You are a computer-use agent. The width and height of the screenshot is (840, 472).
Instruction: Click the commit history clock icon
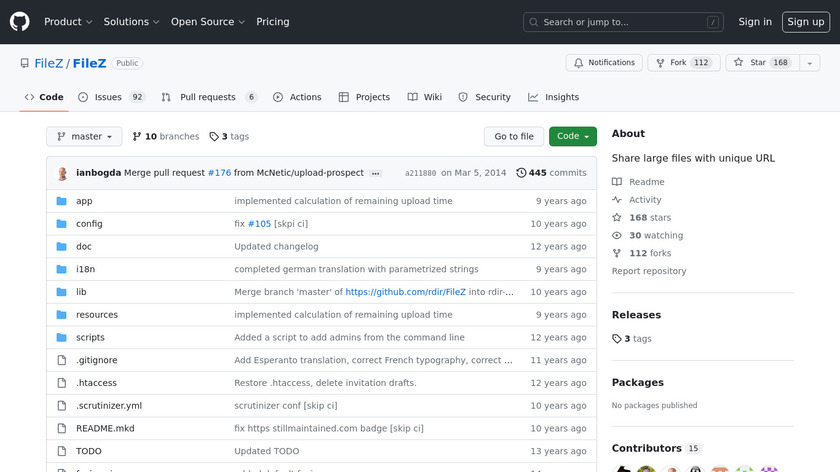point(521,173)
